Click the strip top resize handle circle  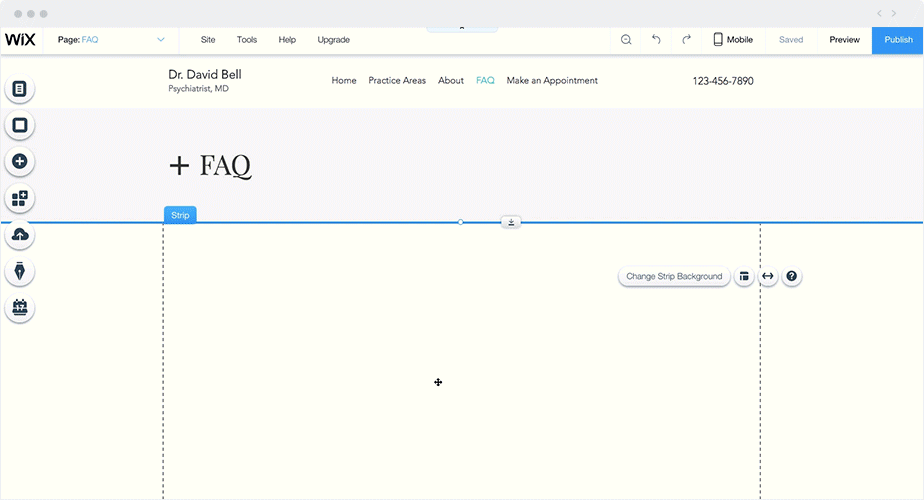point(460,222)
